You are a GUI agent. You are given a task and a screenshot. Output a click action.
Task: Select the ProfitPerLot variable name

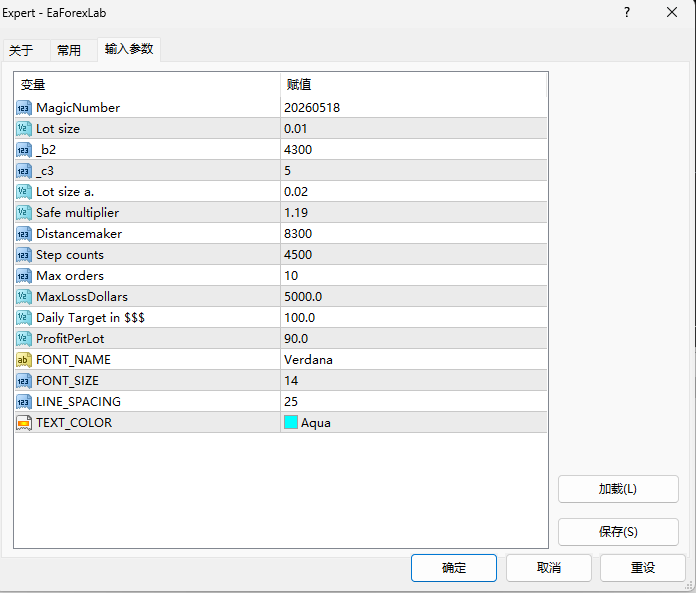(70, 339)
